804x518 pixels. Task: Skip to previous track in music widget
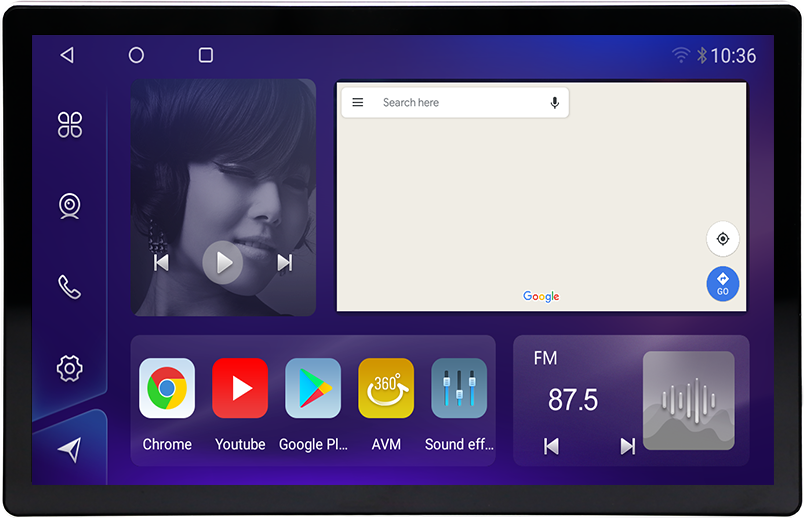[161, 263]
